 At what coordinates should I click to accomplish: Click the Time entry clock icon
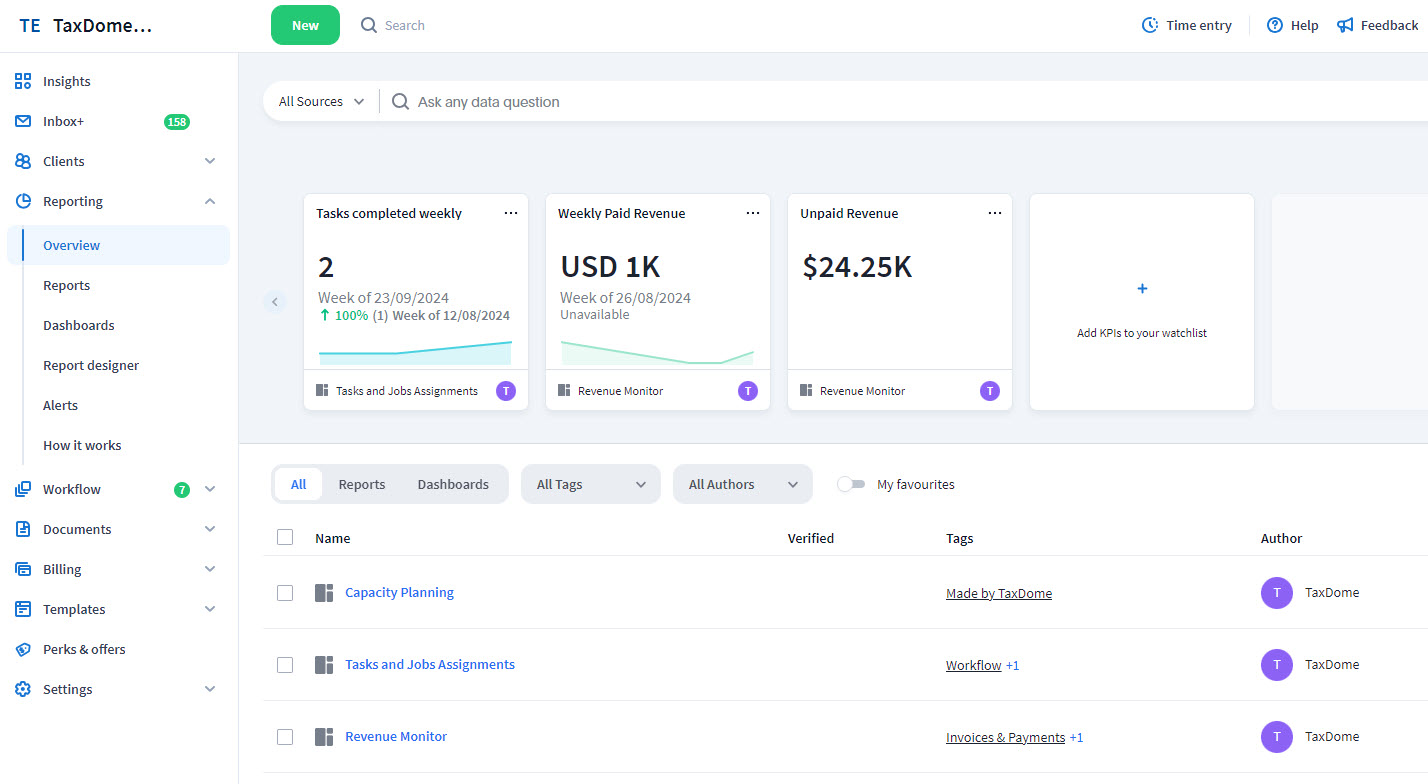(1150, 25)
